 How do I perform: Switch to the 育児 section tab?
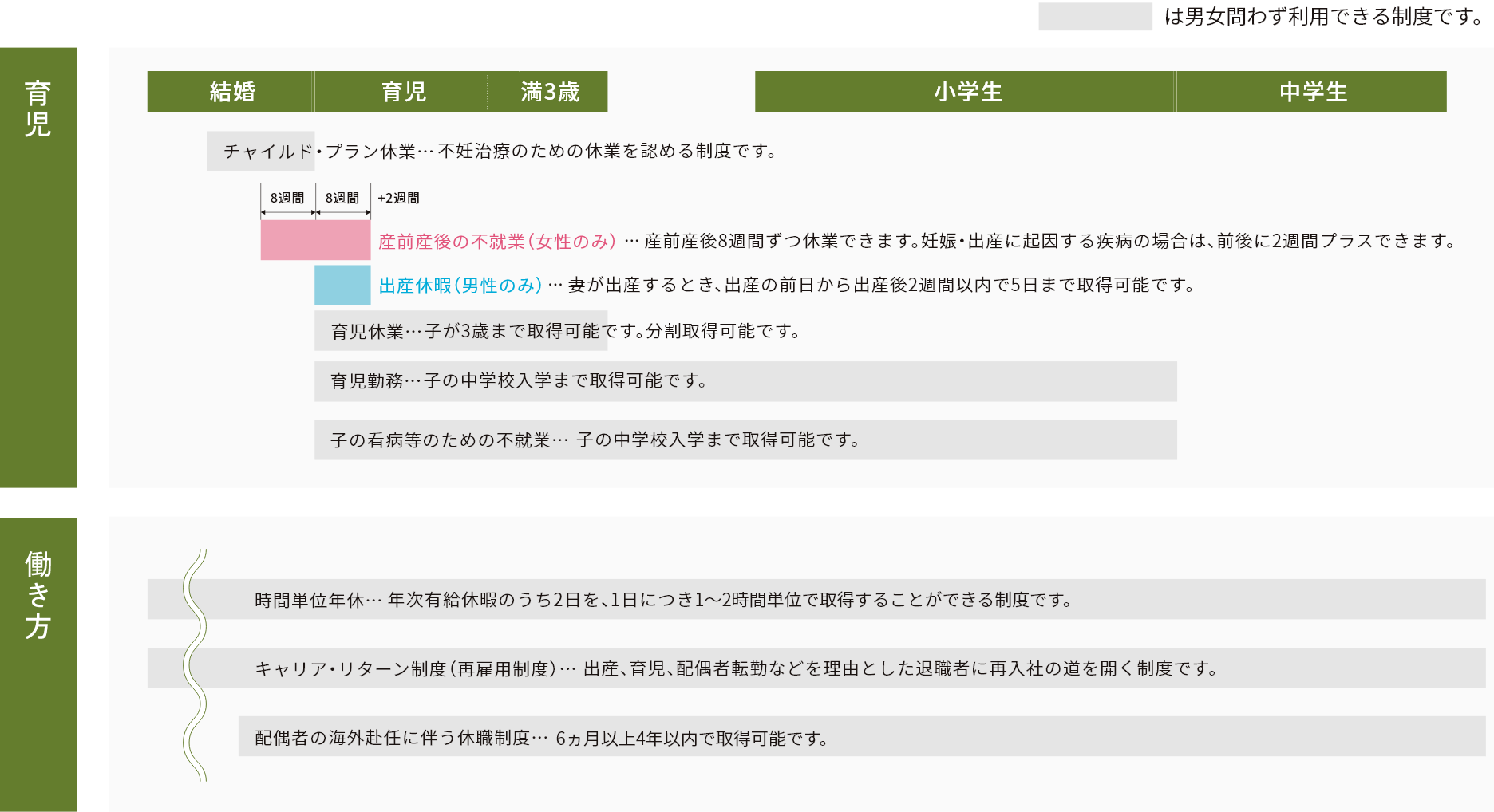click(38, 108)
